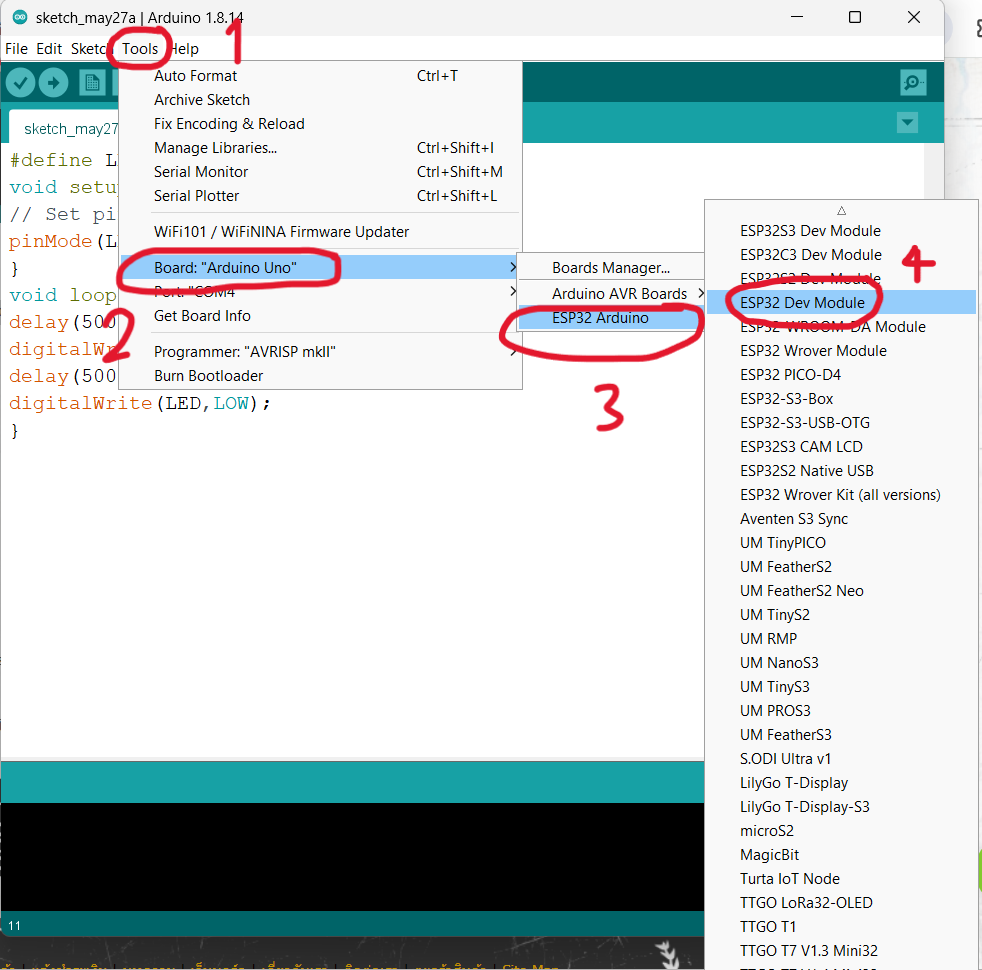
Task: Click line number 11 in status bar
Action: [x=14, y=926]
